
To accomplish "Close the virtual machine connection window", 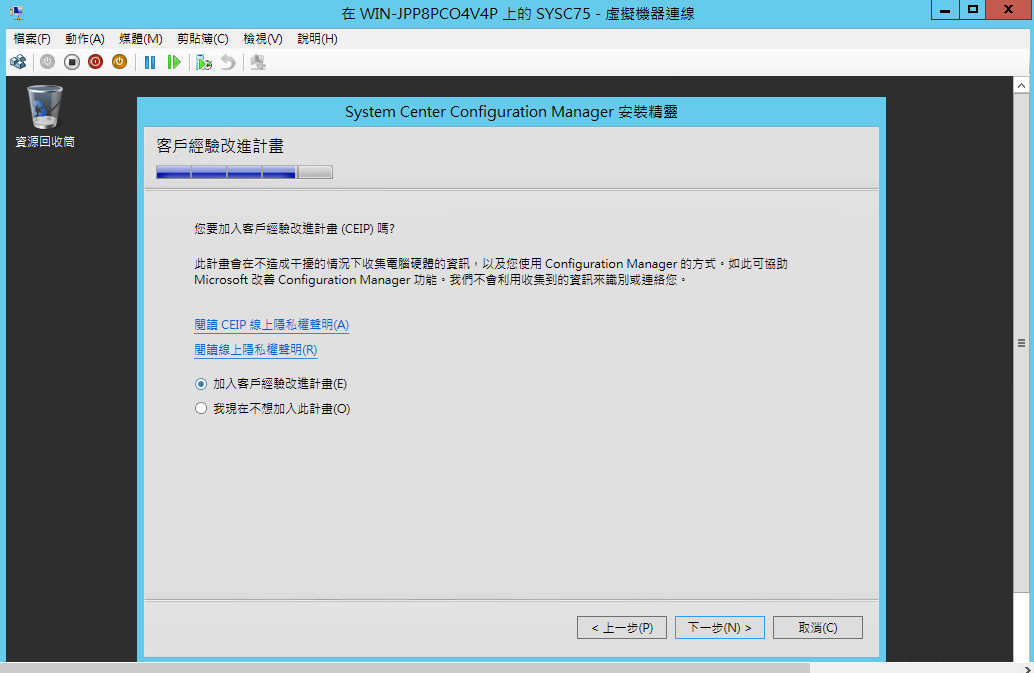I will (x=1008, y=10).
